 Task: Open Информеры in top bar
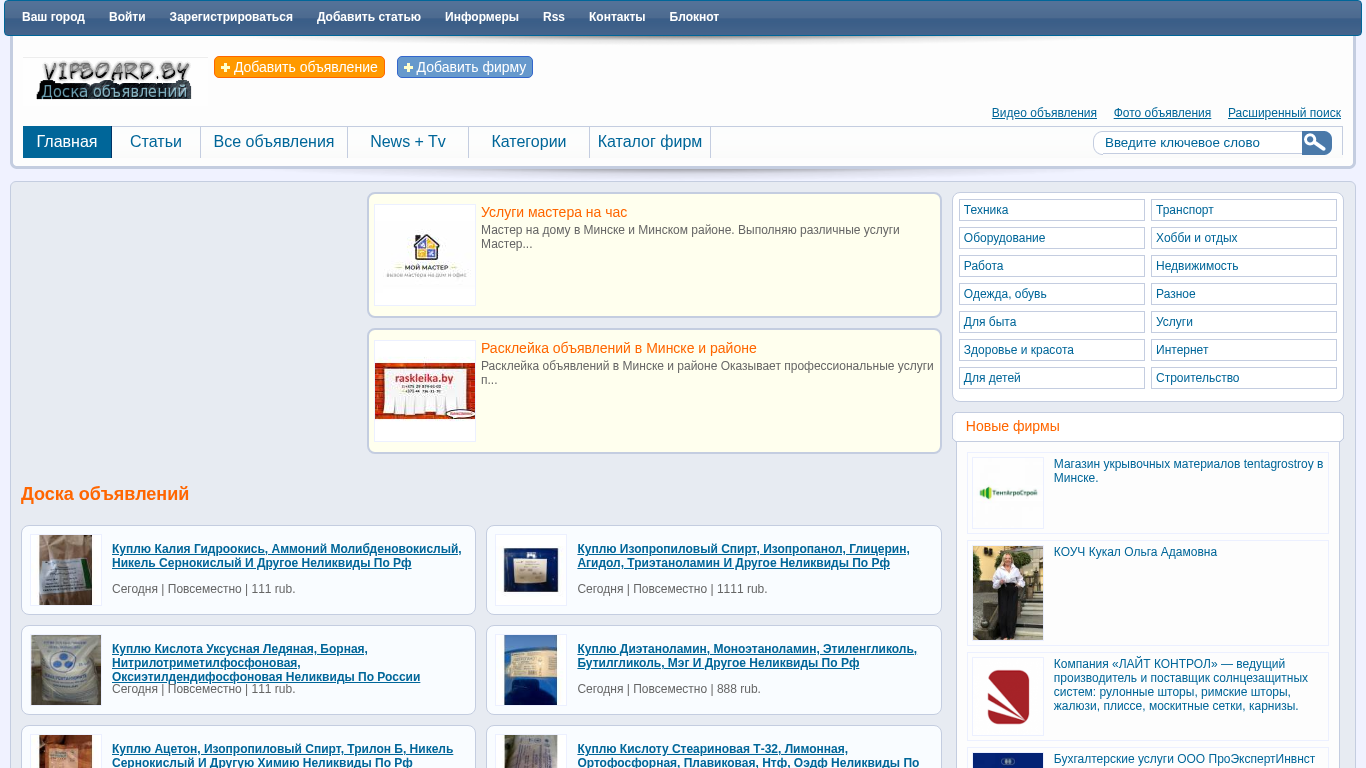click(482, 17)
